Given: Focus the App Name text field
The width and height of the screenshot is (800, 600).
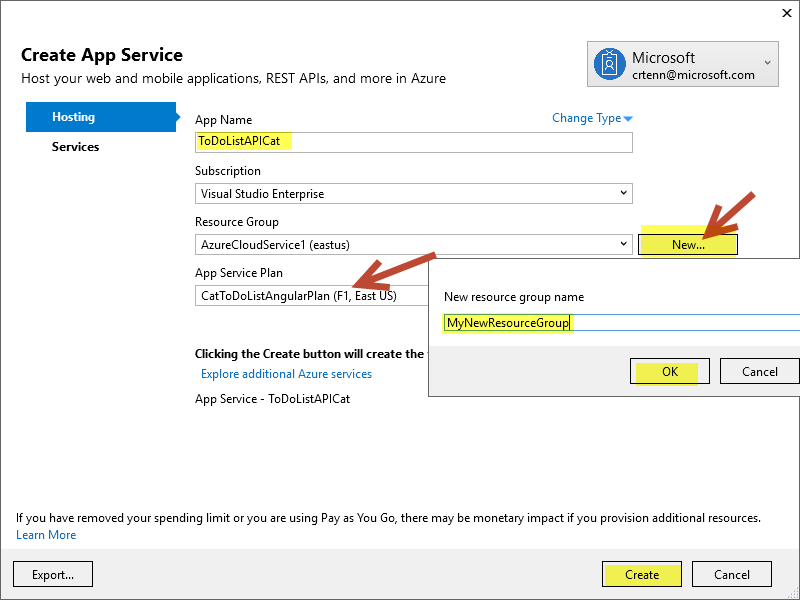Looking at the screenshot, I should [x=413, y=142].
